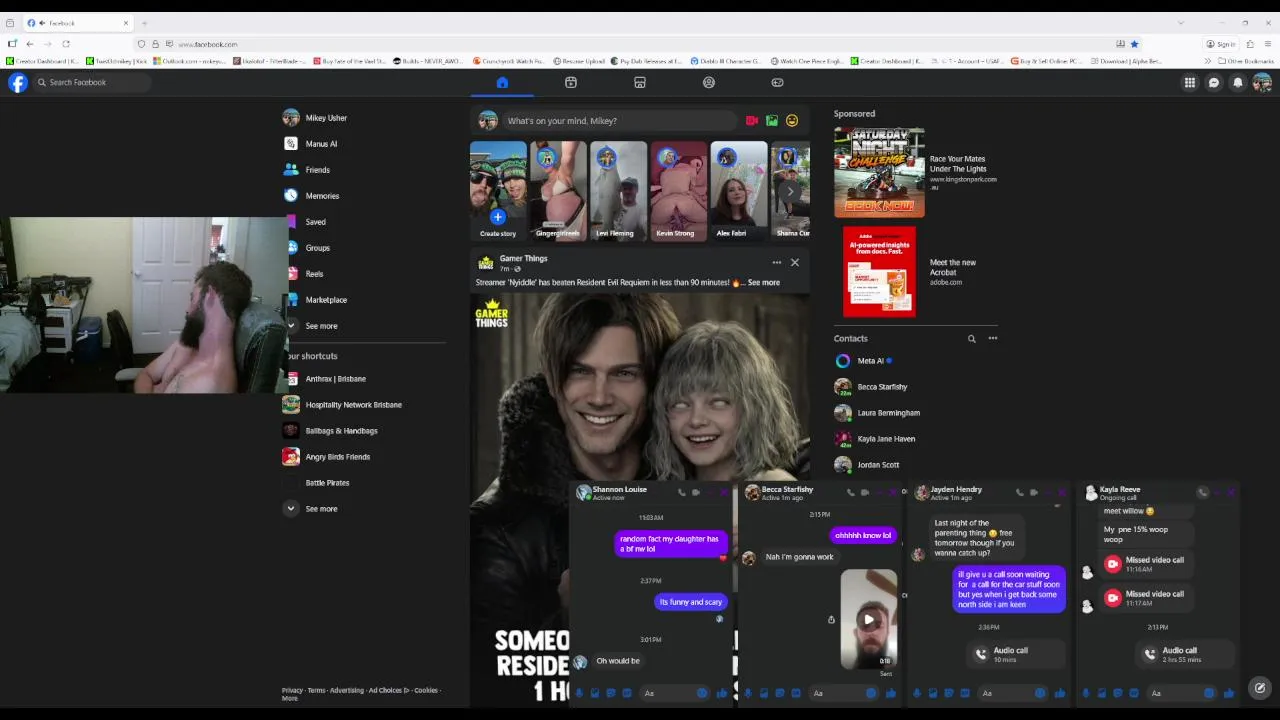The image size is (1280, 720).
Task: Open the Race Your Mates sponsored ad
Action: tap(916, 173)
